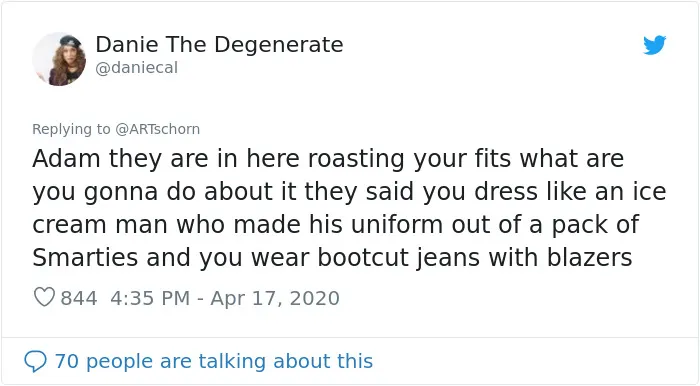View the 844 likes count
Viewport: 700px width, 386px height.
[x=79, y=298]
